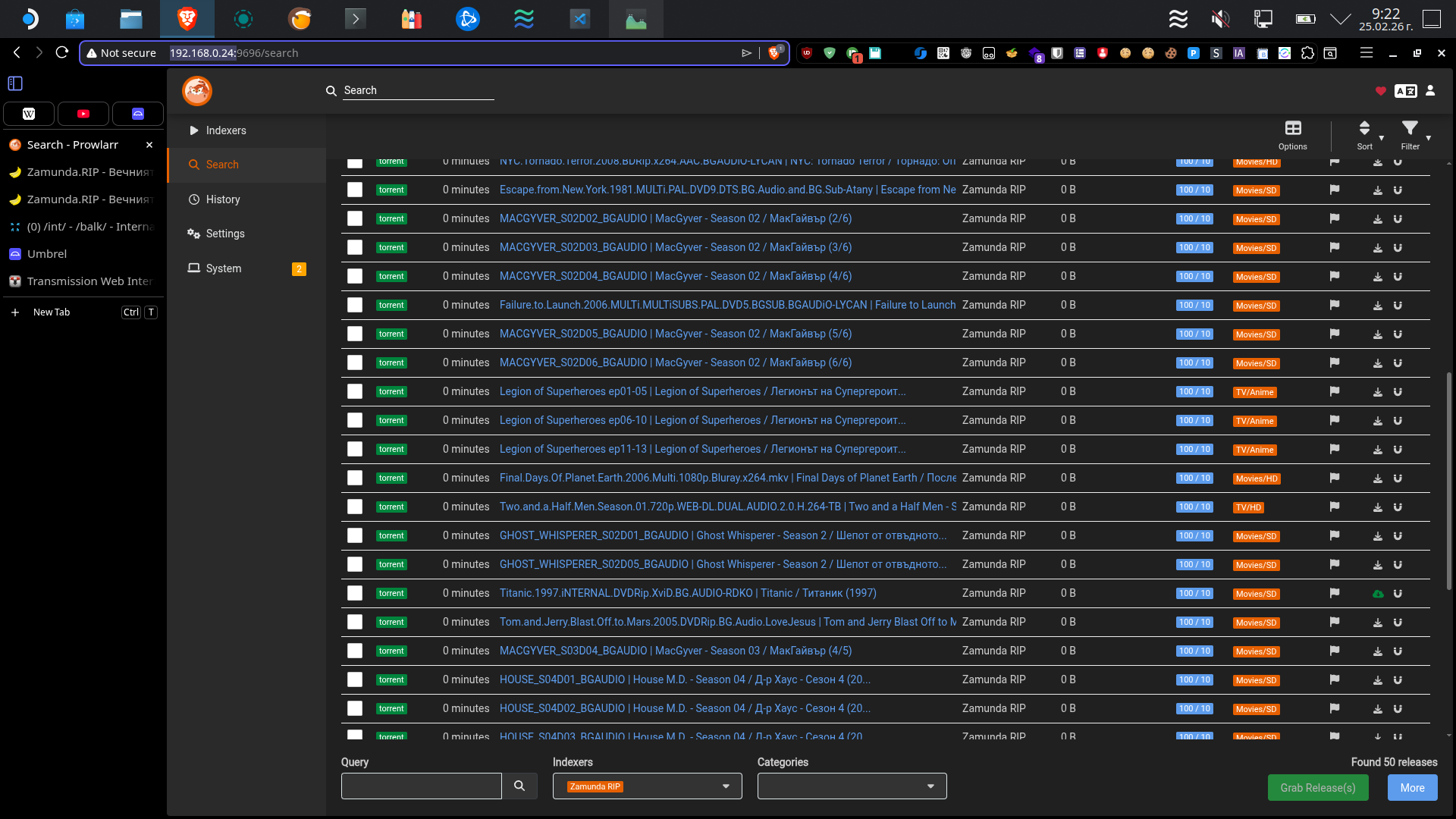The image size is (1456, 819).
Task: Open the language translate icon in the header
Action: click(1405, 91)
